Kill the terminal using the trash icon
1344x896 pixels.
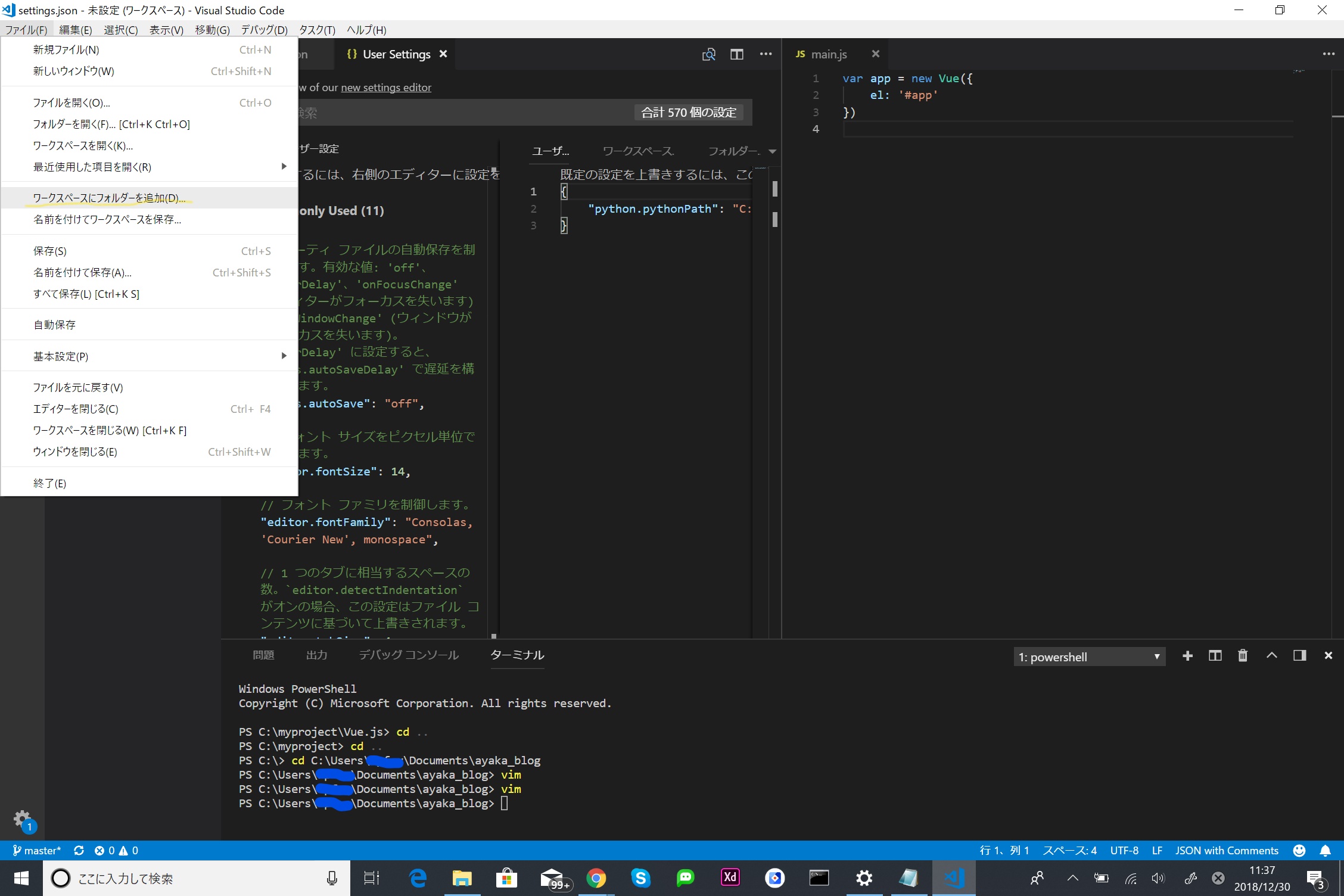pos(1243,655)
